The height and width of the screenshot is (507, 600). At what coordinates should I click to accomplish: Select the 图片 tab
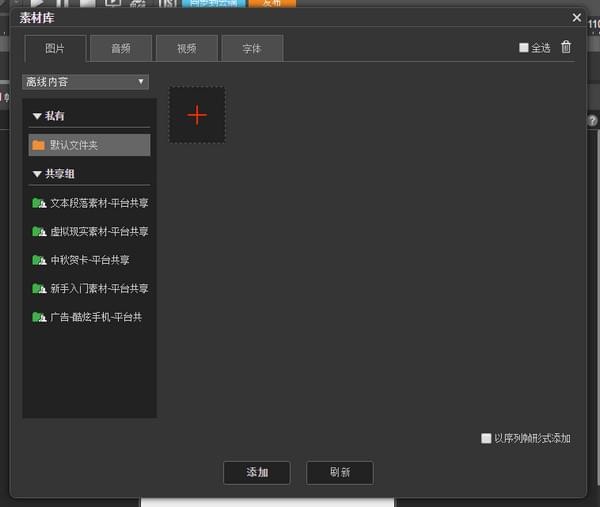point(55,48)
